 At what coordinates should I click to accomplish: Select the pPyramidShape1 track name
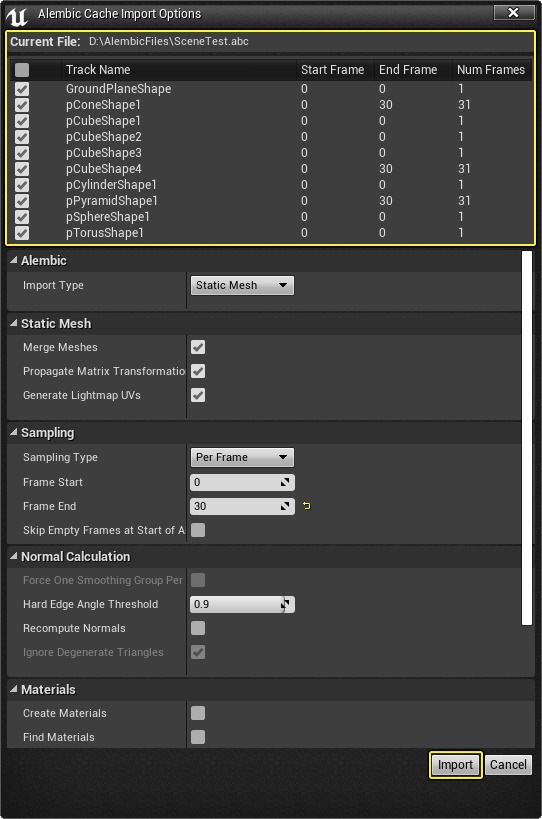(111, 201)
